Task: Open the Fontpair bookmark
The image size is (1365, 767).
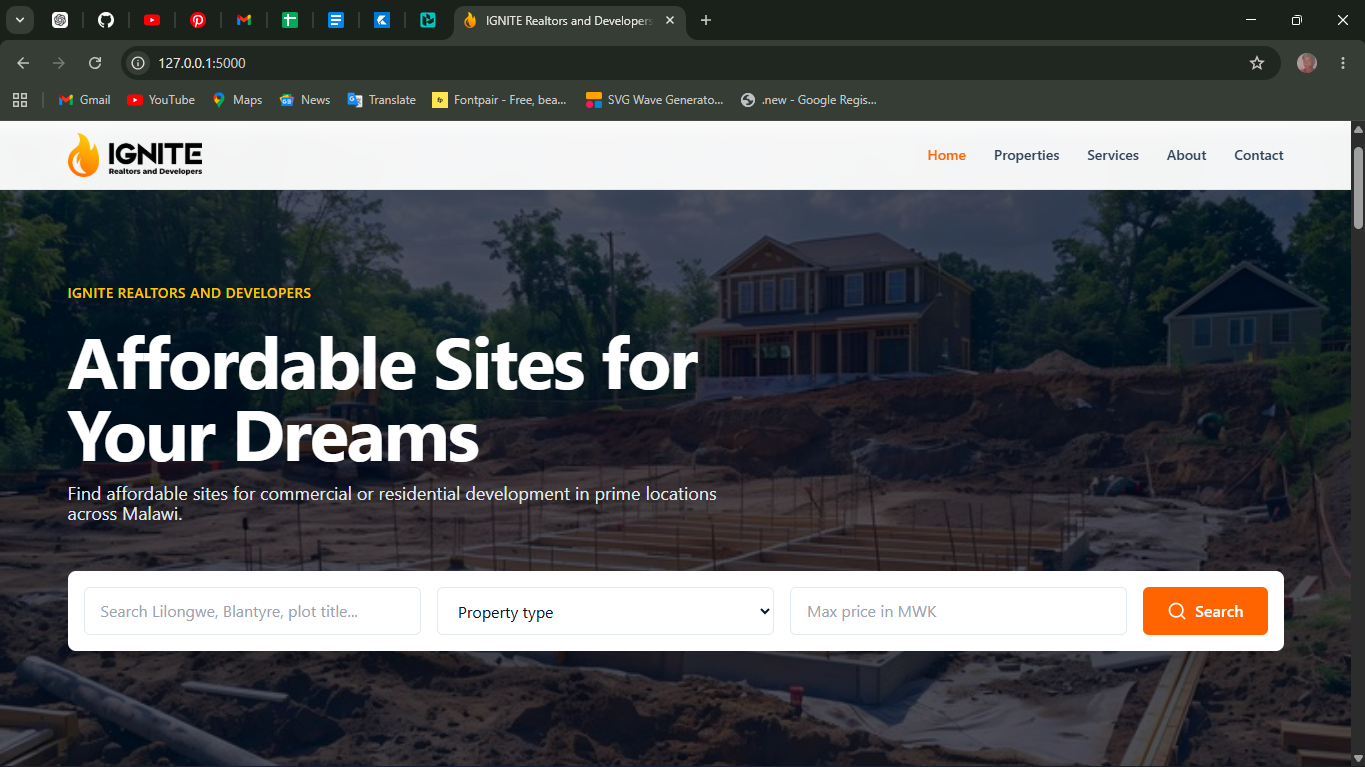Action: click(500, 100)
